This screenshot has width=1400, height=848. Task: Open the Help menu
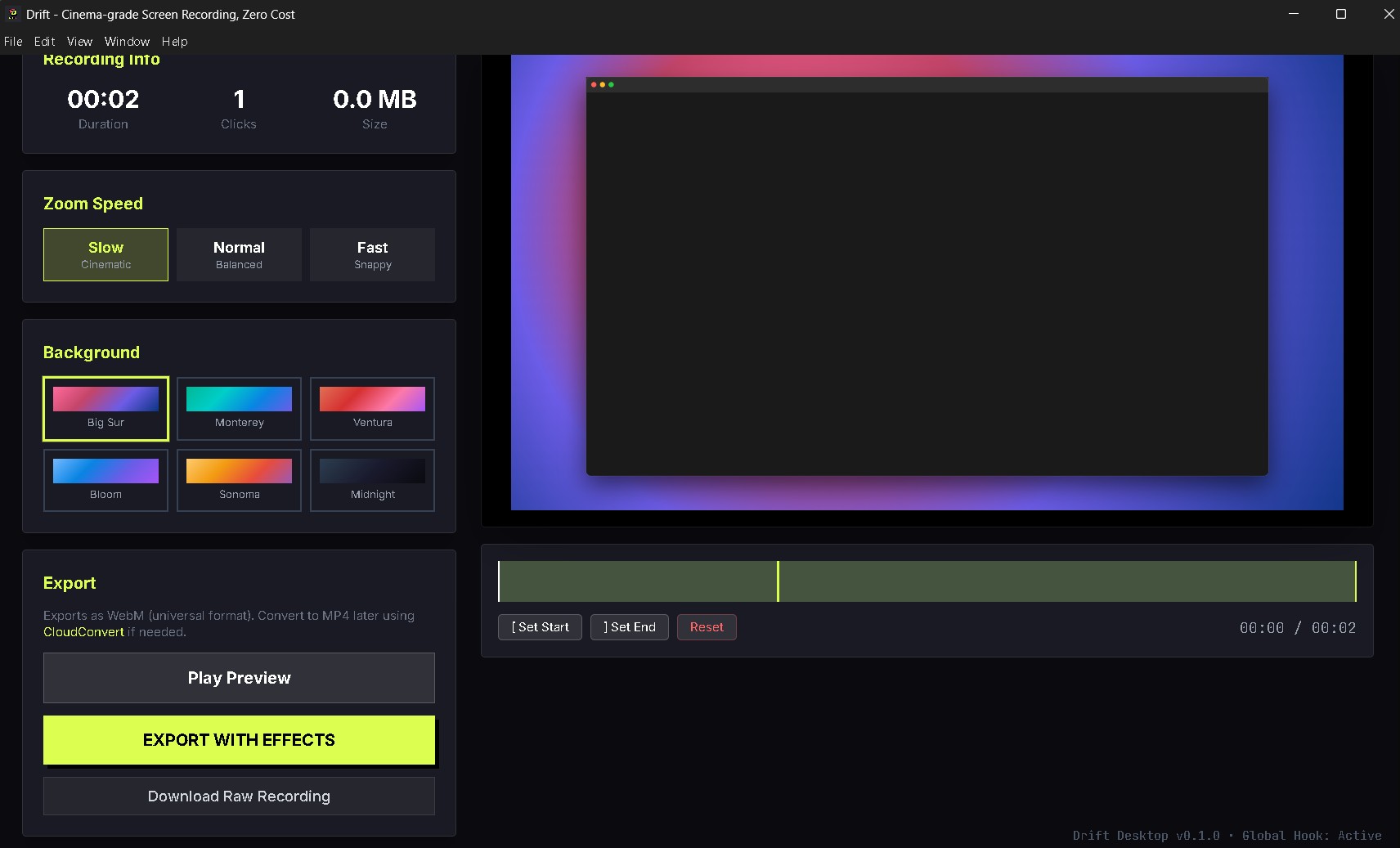(174, 41)
